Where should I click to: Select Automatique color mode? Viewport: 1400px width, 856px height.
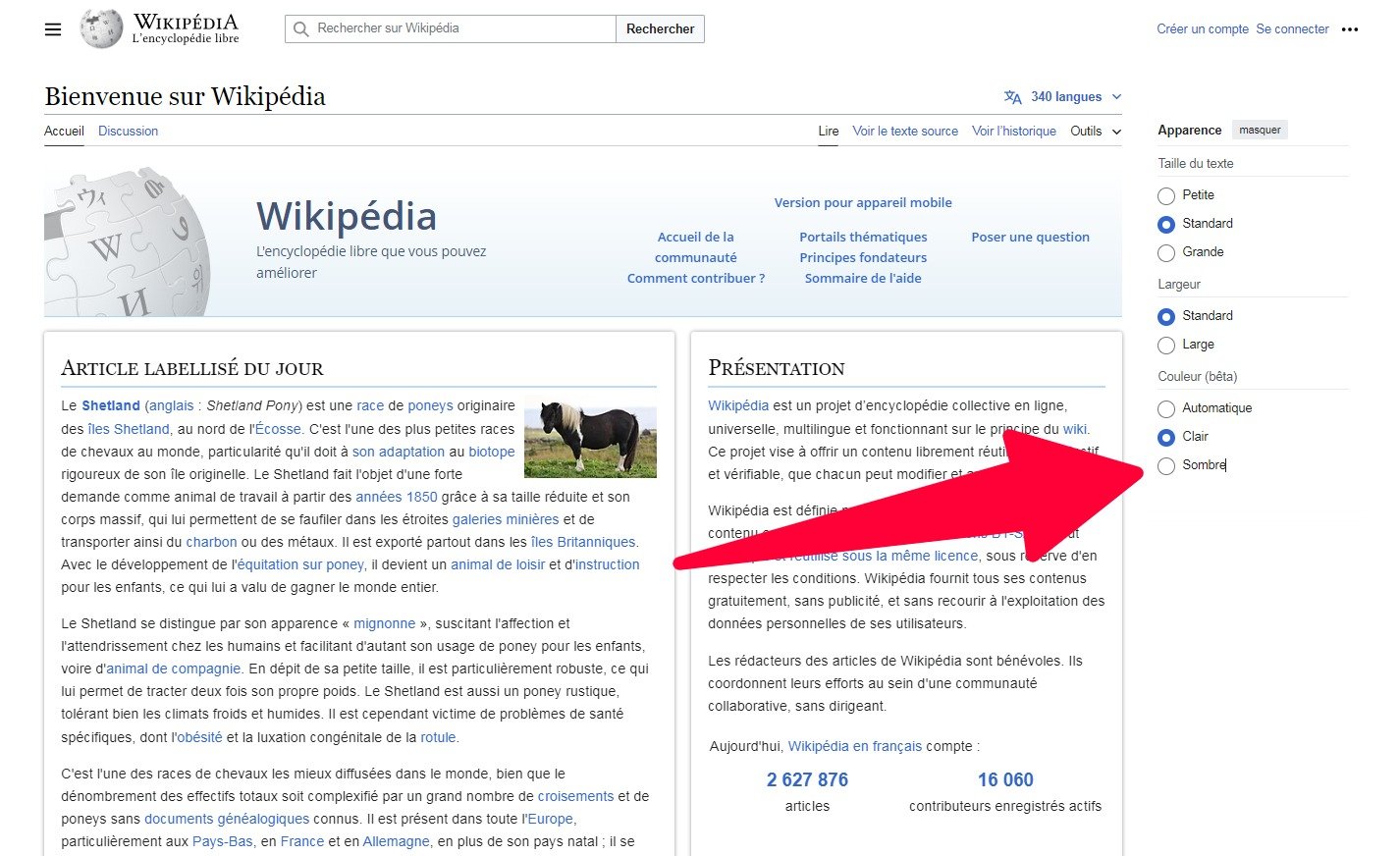[1166, 408]
